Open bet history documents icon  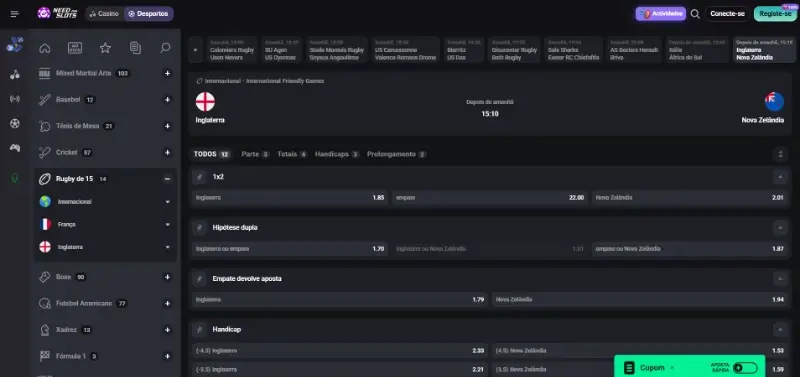click(135, 48)
